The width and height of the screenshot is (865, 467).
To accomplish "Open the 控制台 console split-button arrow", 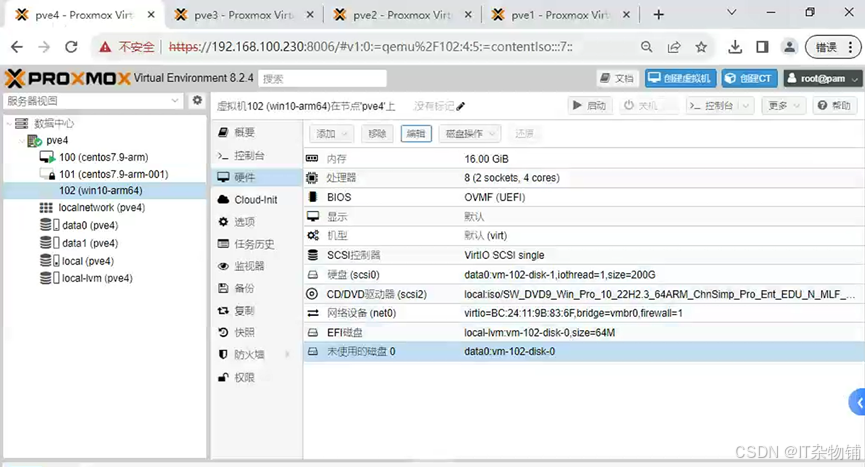I will [x=746, y=105].
